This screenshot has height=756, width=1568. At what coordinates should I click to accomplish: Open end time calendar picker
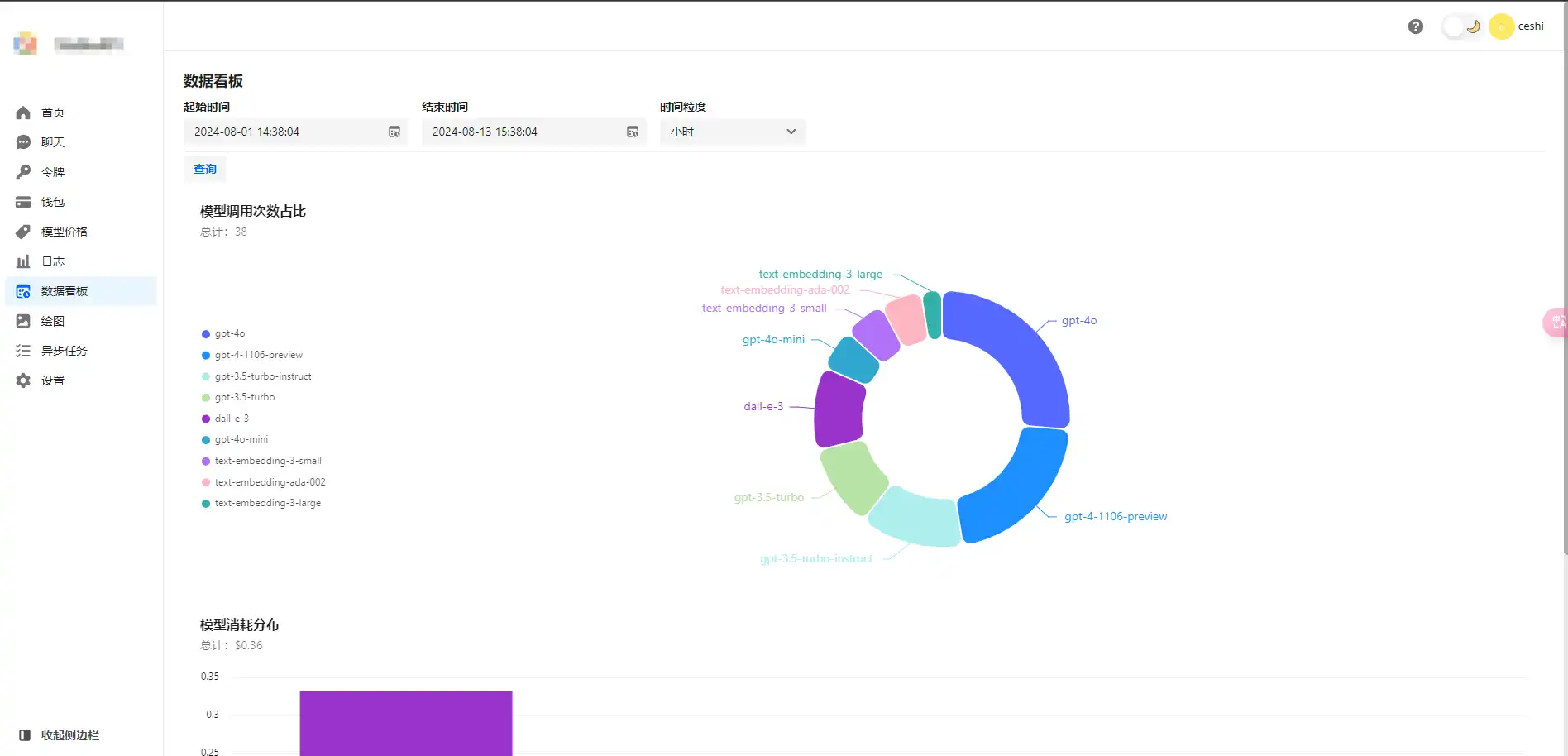coord(633,132)
